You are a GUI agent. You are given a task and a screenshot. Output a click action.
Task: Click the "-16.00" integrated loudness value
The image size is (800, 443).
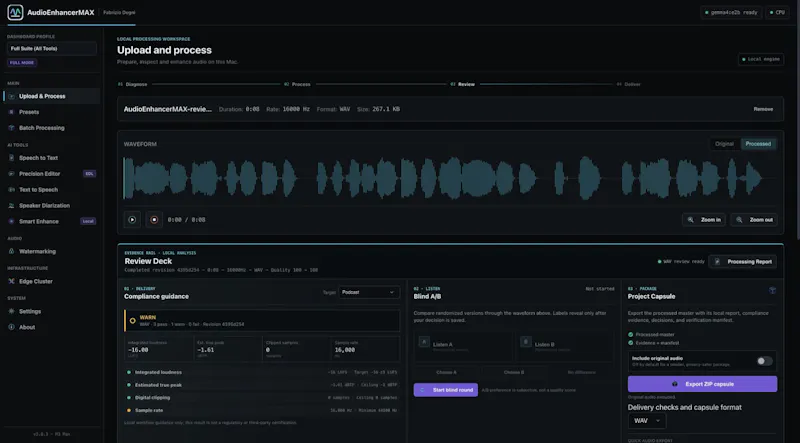coord(138,350)
